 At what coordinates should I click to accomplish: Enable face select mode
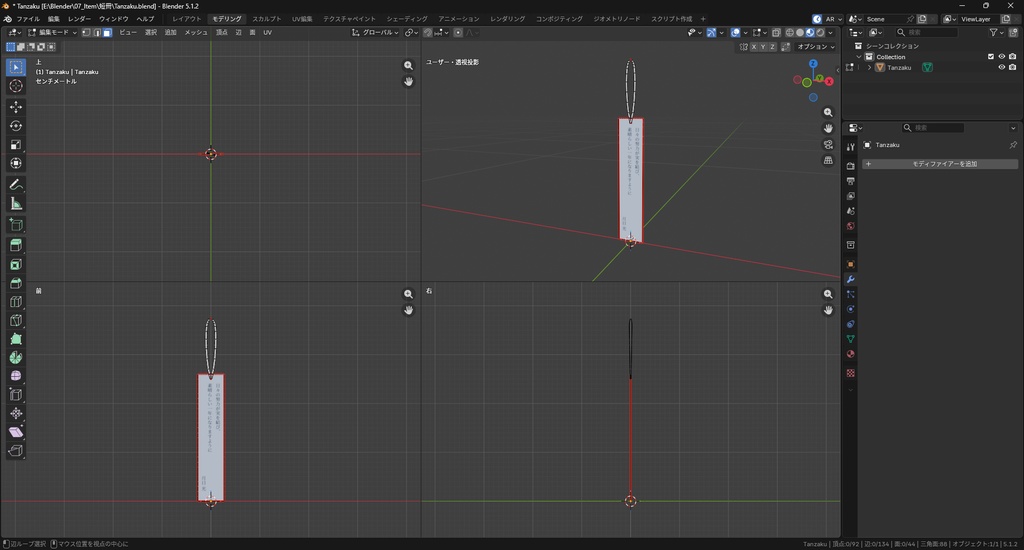click(107, 32)
